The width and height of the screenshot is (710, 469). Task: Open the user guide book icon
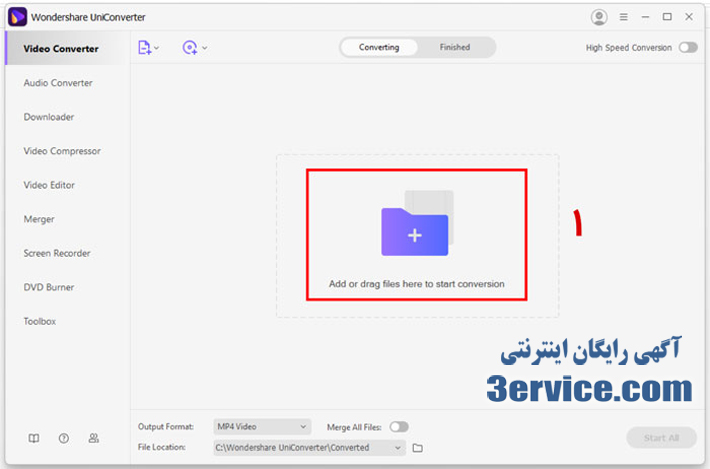tap(34, 438)
